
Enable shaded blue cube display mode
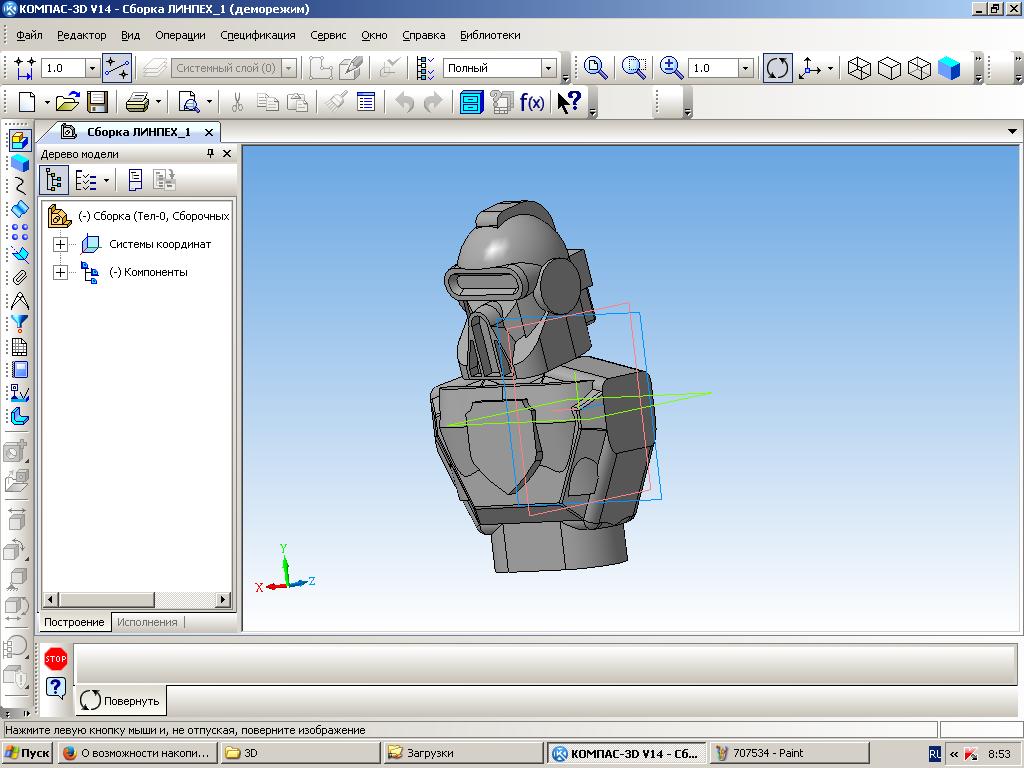pyautogui.click(x=949, y=68)
